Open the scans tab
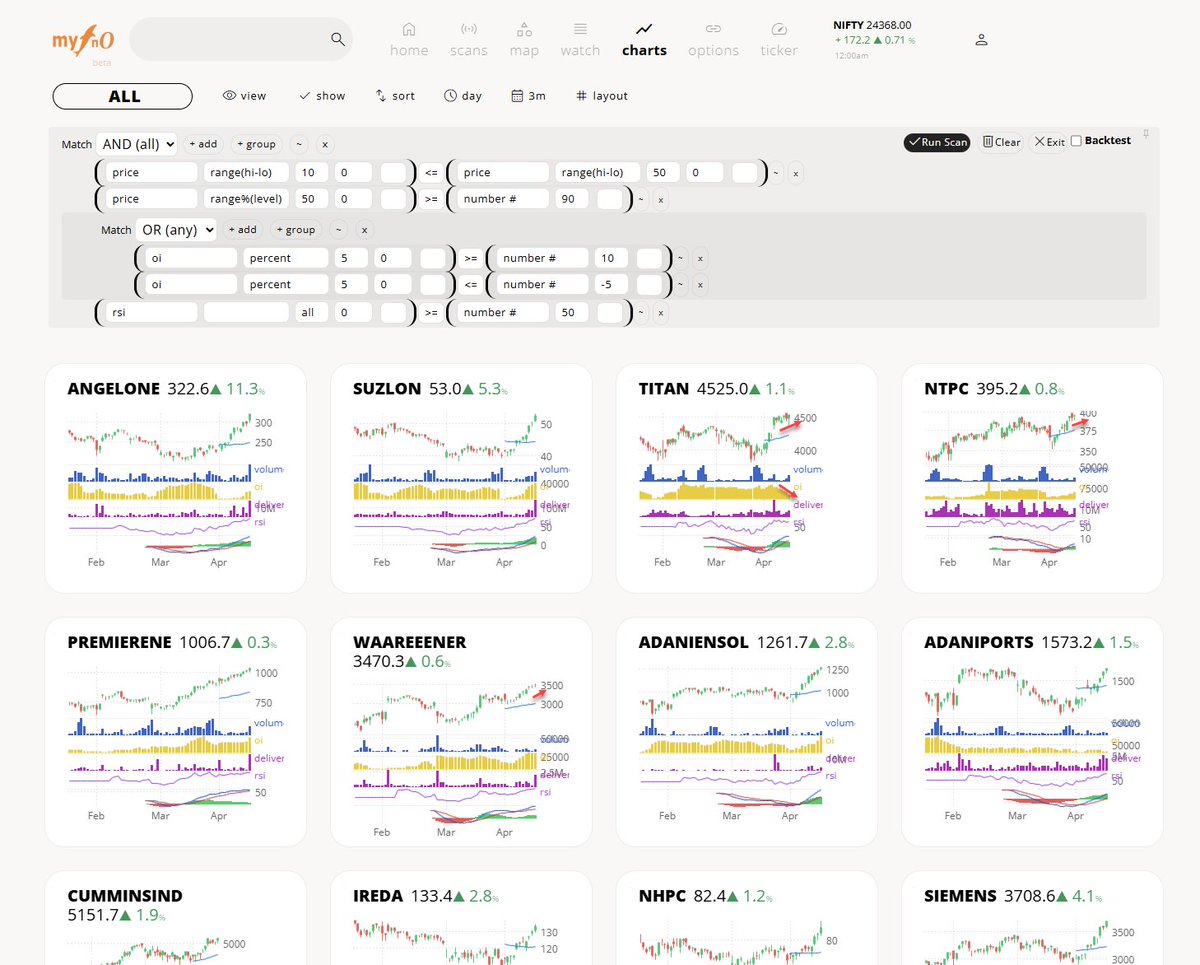Screen dimensions: 1200x965 (468, 40)
